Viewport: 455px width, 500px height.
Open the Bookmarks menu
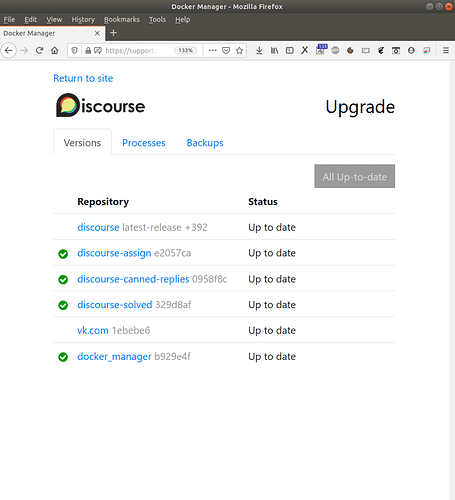tap(122, 20)
